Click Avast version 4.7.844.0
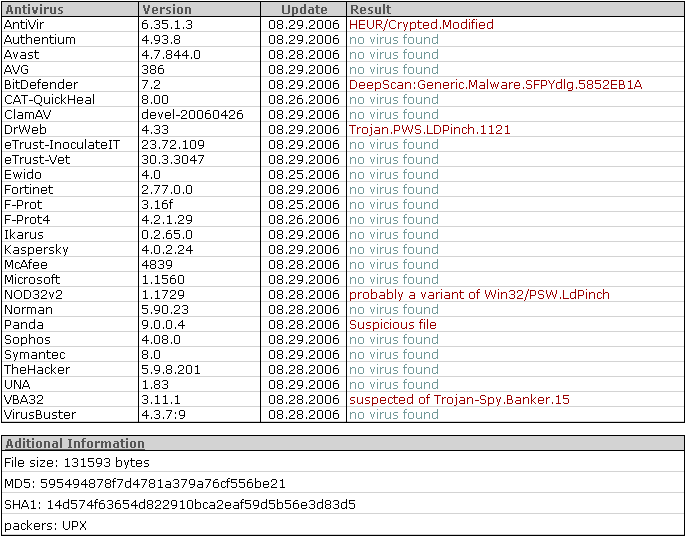Image resolution: width=686 pixels, height=537 pixels. 171,54
